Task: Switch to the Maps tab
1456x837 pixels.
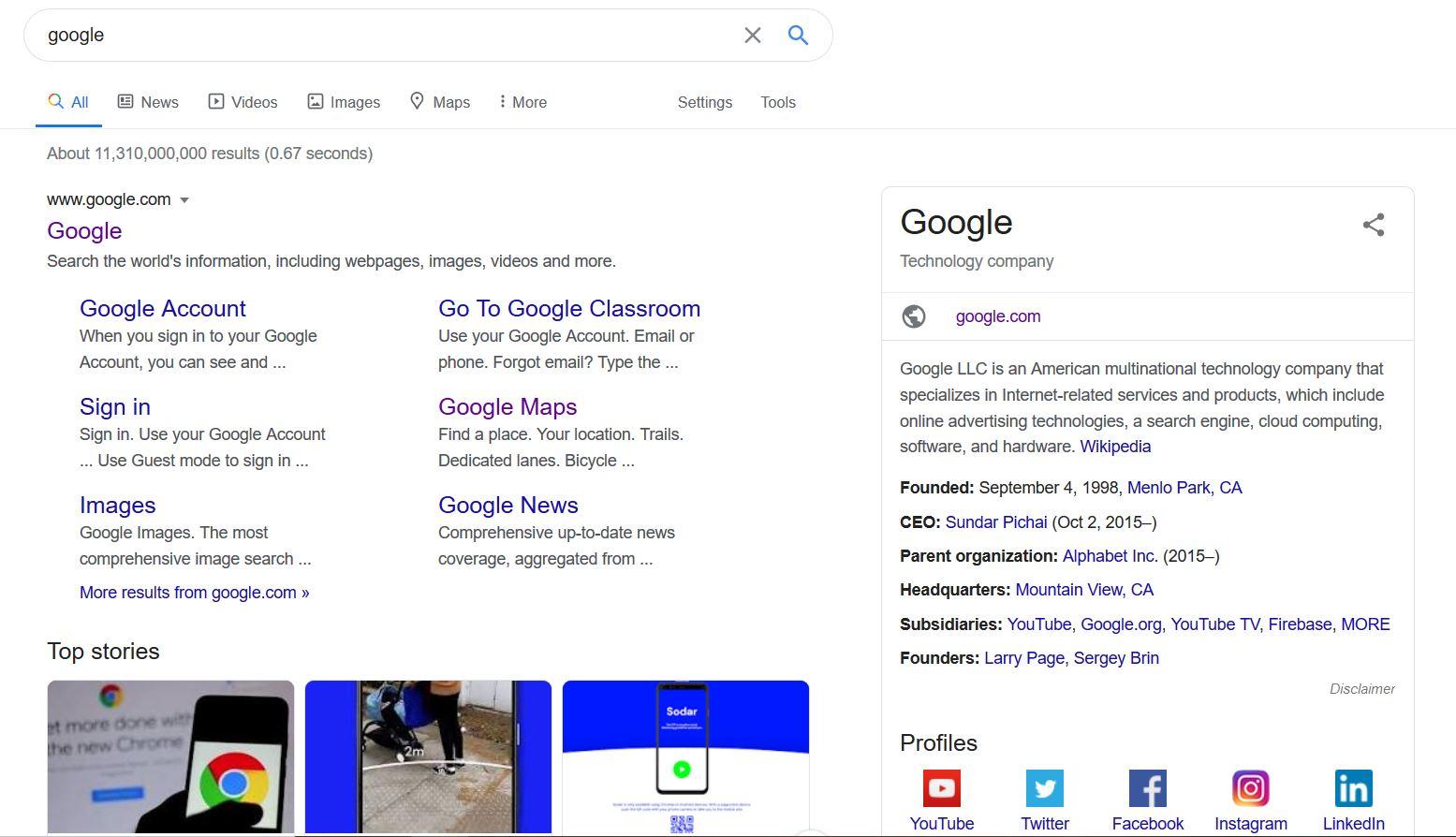Action: pyautogui.click(x=440, y=102)
